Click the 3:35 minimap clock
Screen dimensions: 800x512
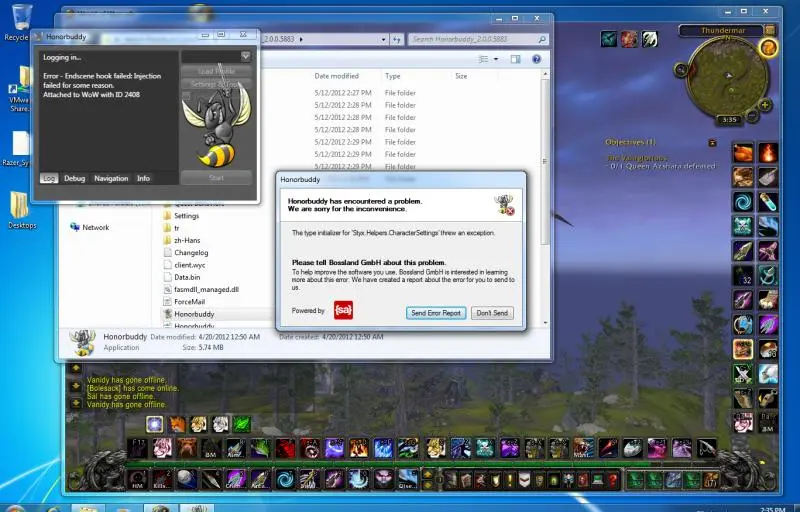click(x=729, y=120)
